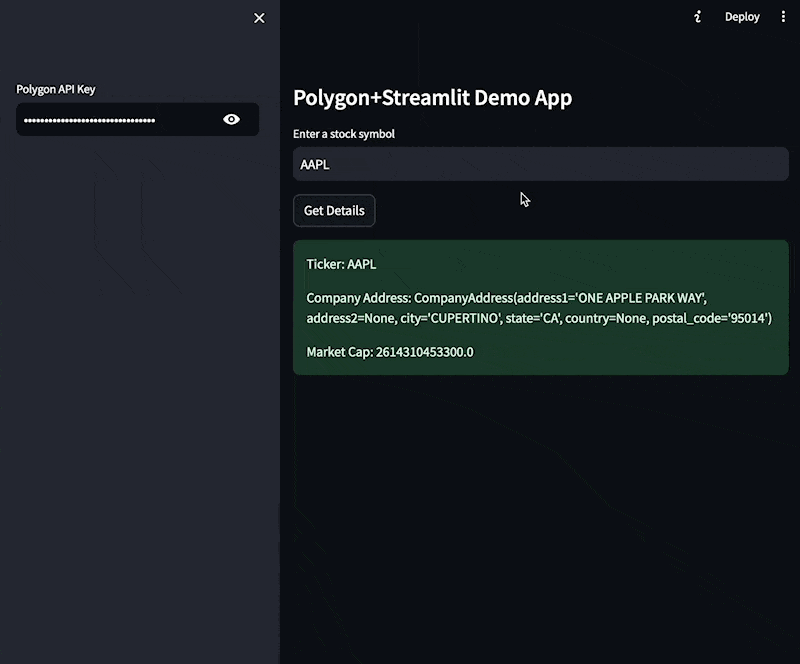Screen dimensions: 800x664
Task: Click the "Polygon API Key" sidebar label
Action: coord(56,89)
